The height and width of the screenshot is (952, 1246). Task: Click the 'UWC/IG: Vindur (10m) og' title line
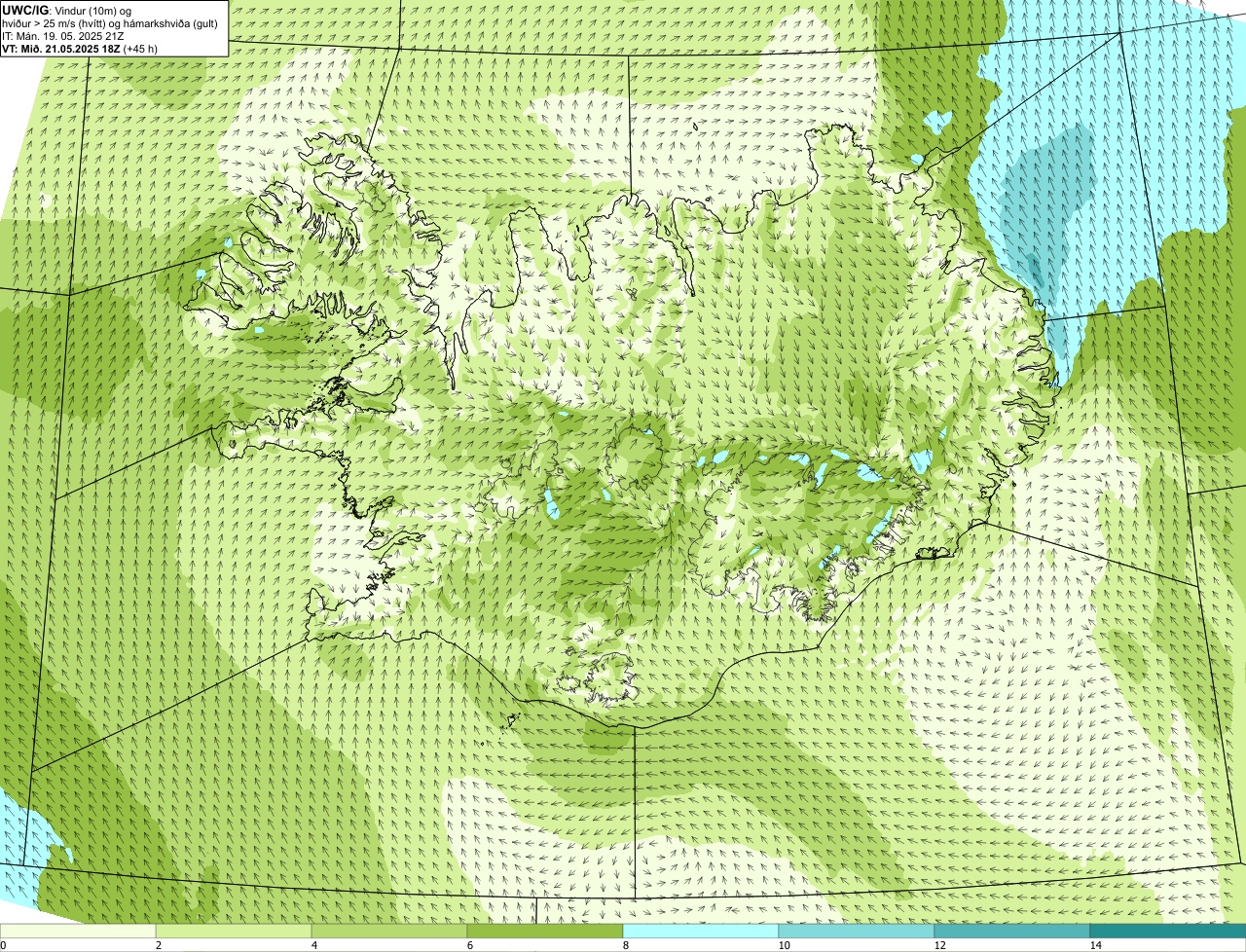[x=67, y=10]
